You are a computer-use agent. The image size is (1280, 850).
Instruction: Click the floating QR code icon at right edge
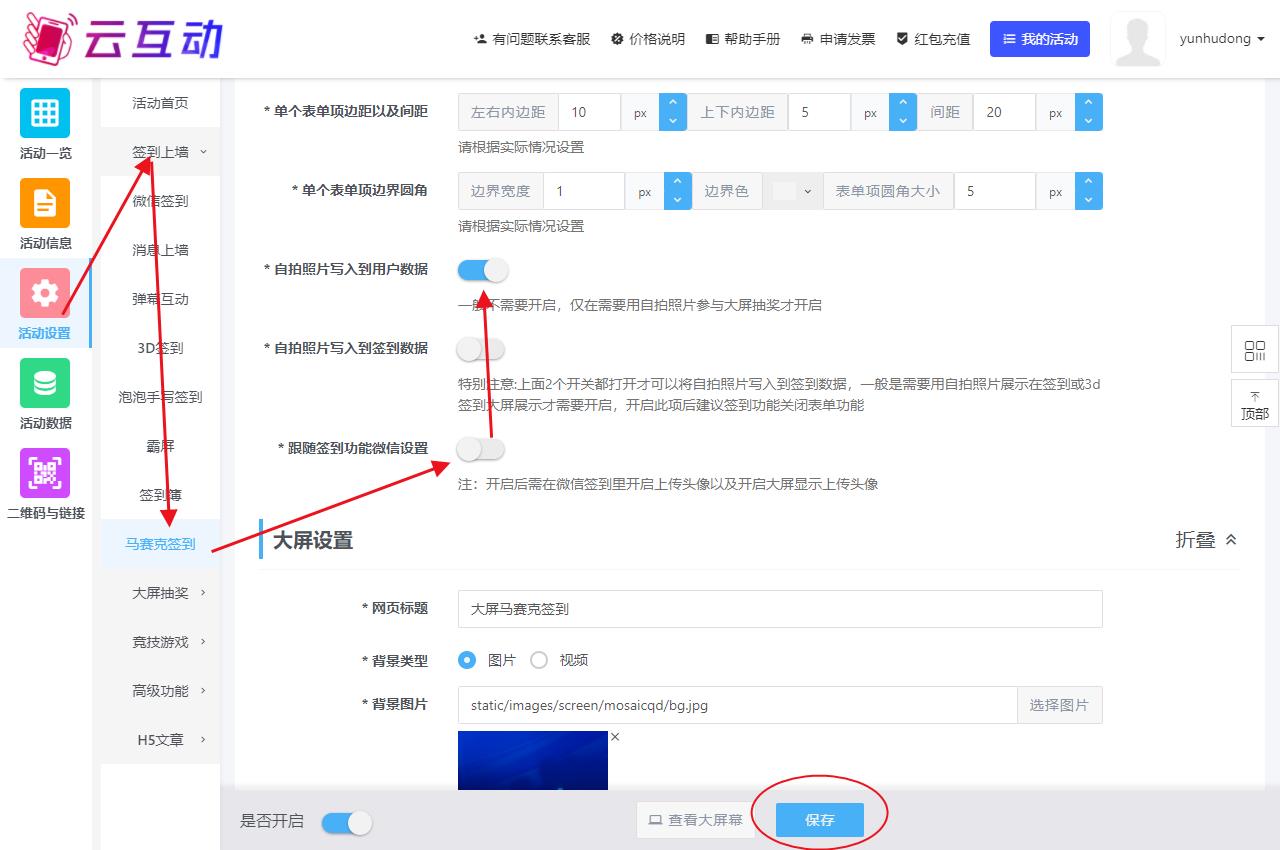coord(1254,351)
